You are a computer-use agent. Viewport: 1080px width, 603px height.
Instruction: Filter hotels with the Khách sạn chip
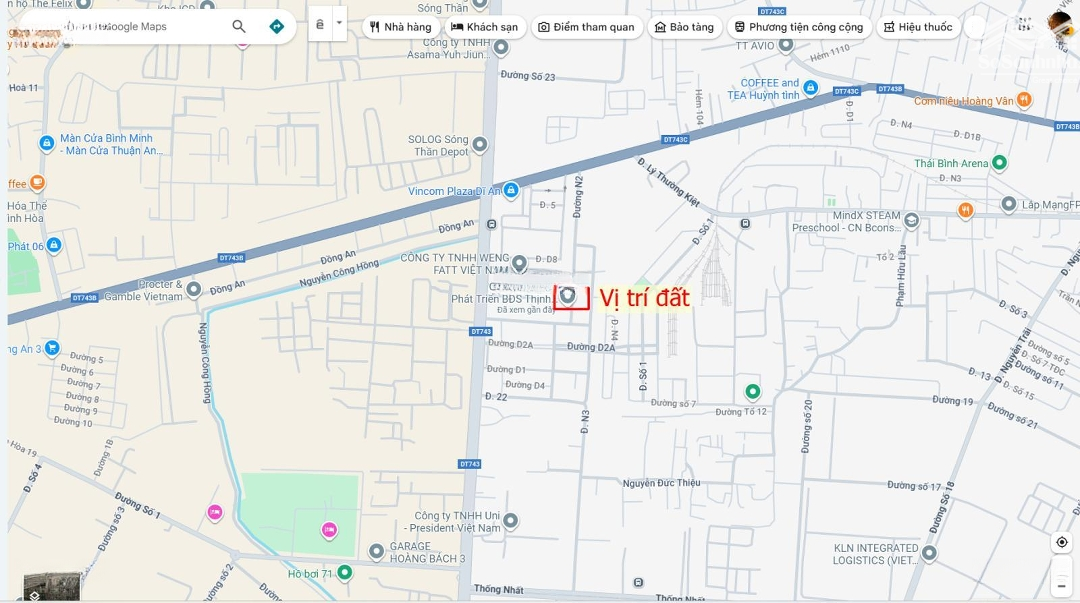tap(488, 27)
